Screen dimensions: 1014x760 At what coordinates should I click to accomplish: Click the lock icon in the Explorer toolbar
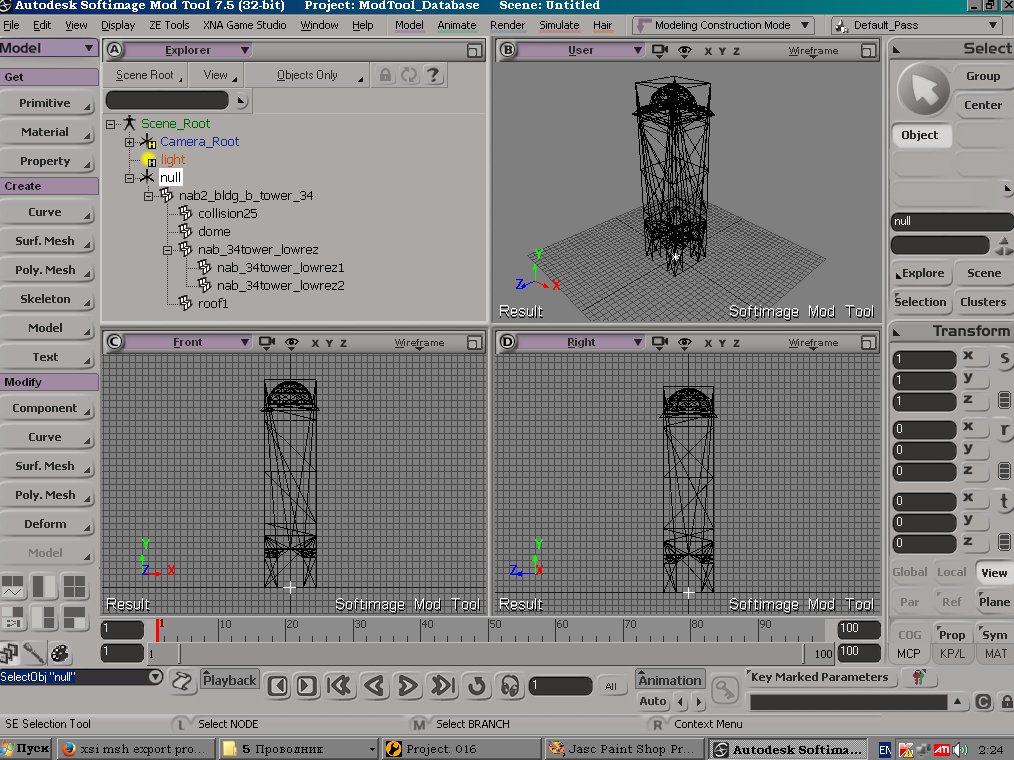(x=385, y=76)
